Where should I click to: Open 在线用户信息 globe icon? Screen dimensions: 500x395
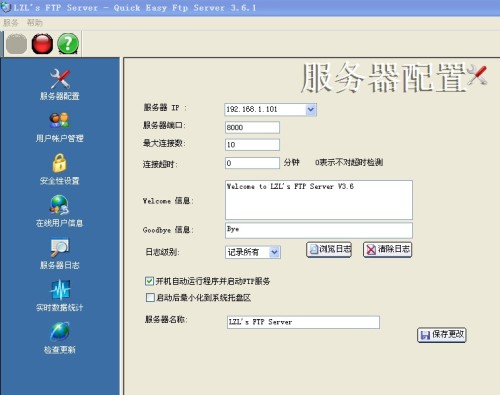(x=60, y=205)
